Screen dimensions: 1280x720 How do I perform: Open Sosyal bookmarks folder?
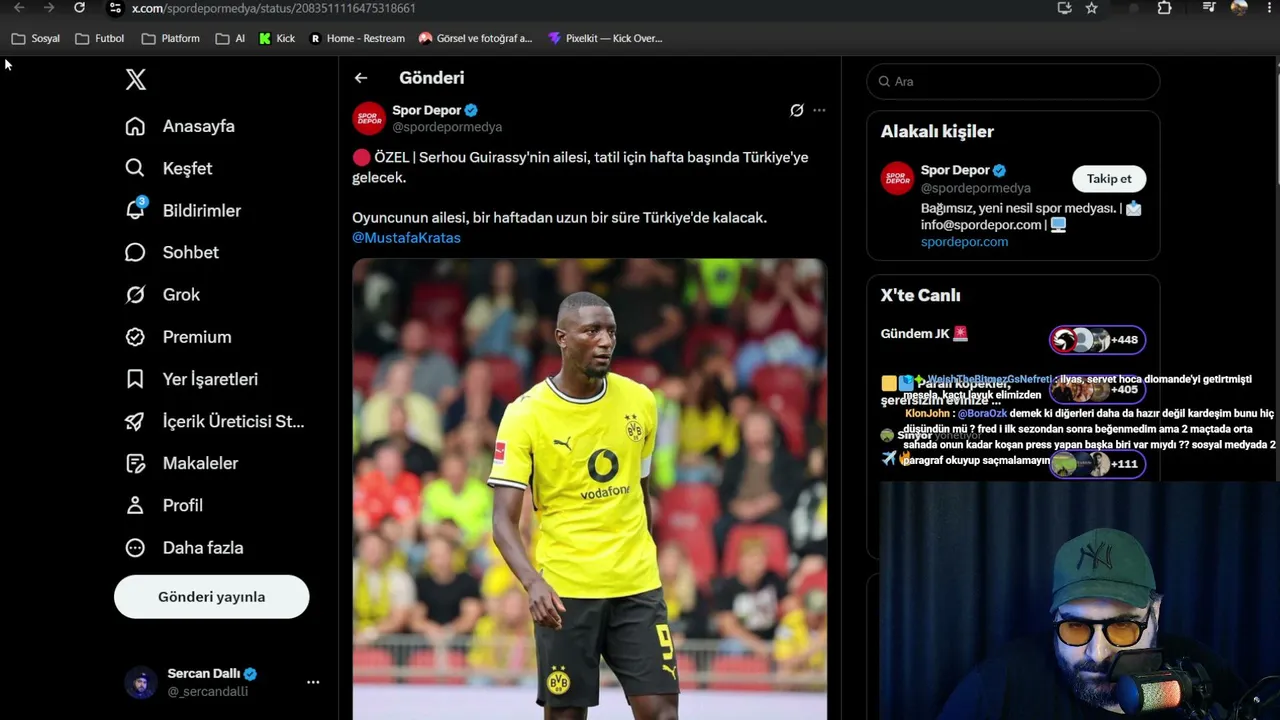pos(36,39)
